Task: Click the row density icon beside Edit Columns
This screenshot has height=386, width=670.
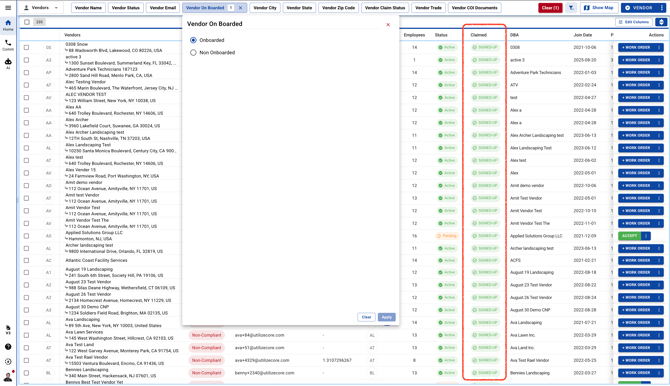Action: point(661,22)
